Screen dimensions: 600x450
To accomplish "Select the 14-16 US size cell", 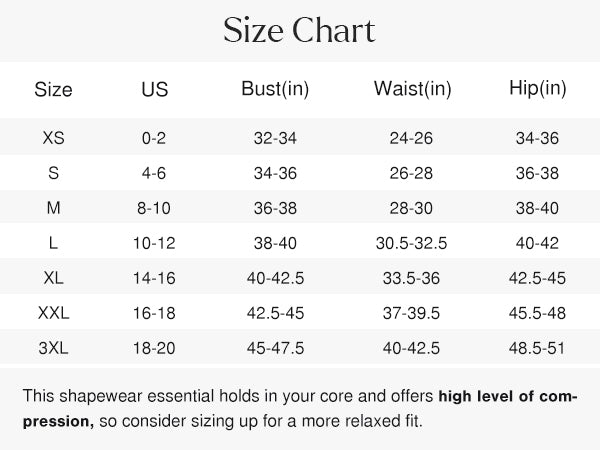I will point(154,277).
